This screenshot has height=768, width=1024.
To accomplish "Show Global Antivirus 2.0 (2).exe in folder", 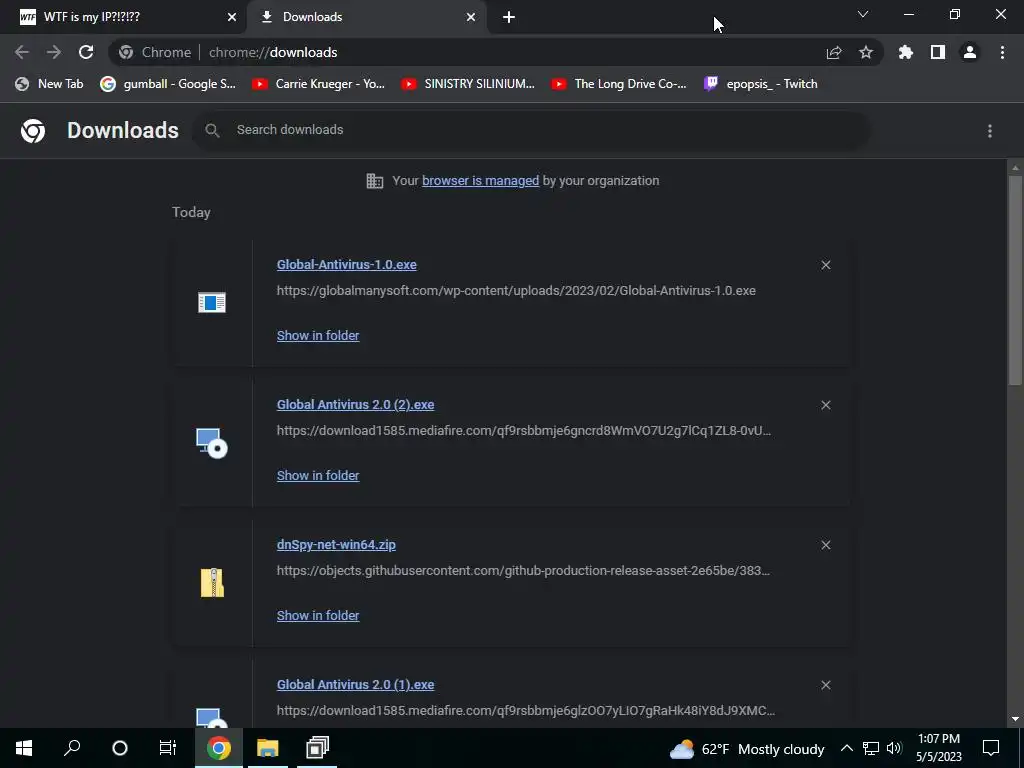I will [x=318, y=475].
